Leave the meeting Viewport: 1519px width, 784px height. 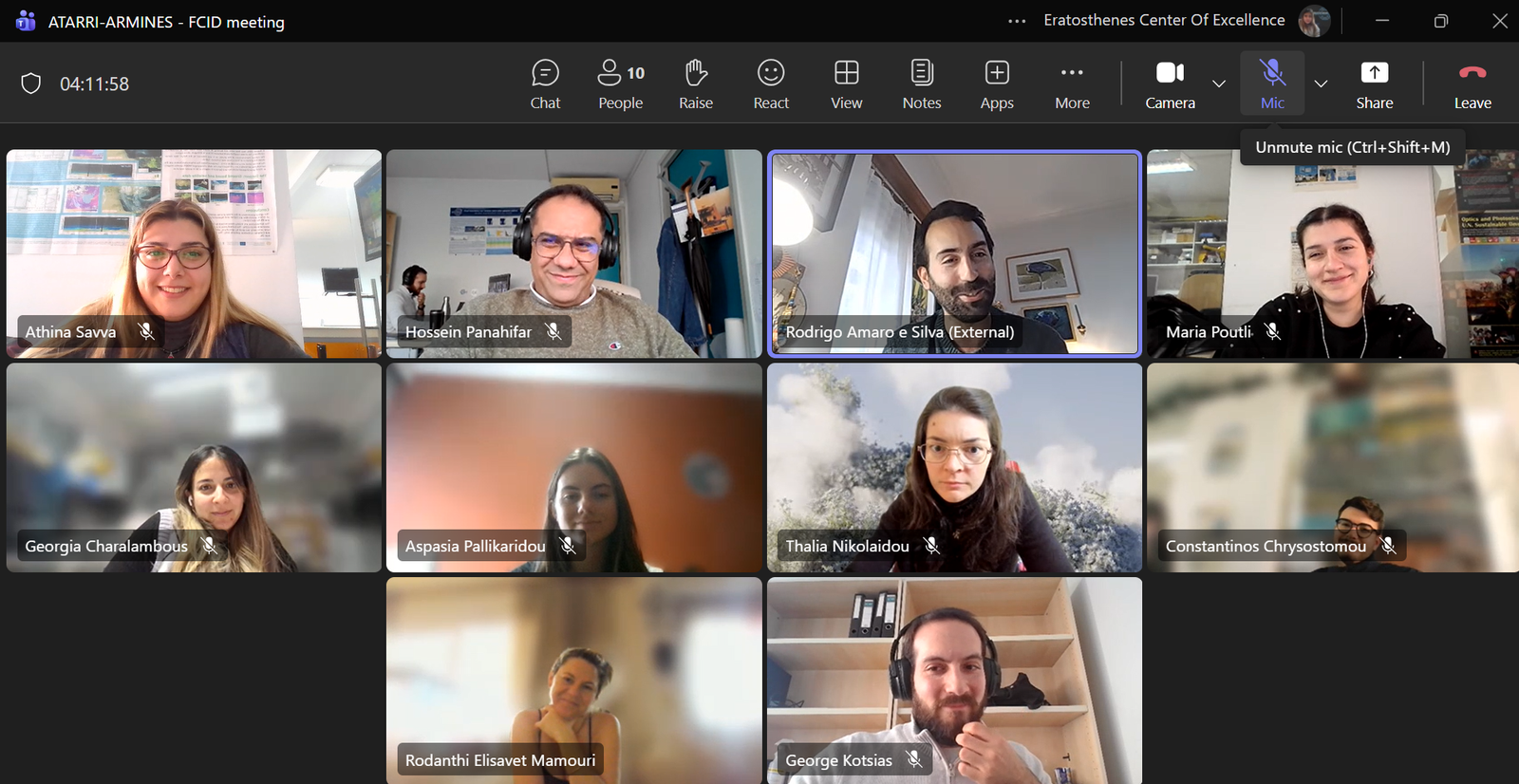coord(1472,84)
